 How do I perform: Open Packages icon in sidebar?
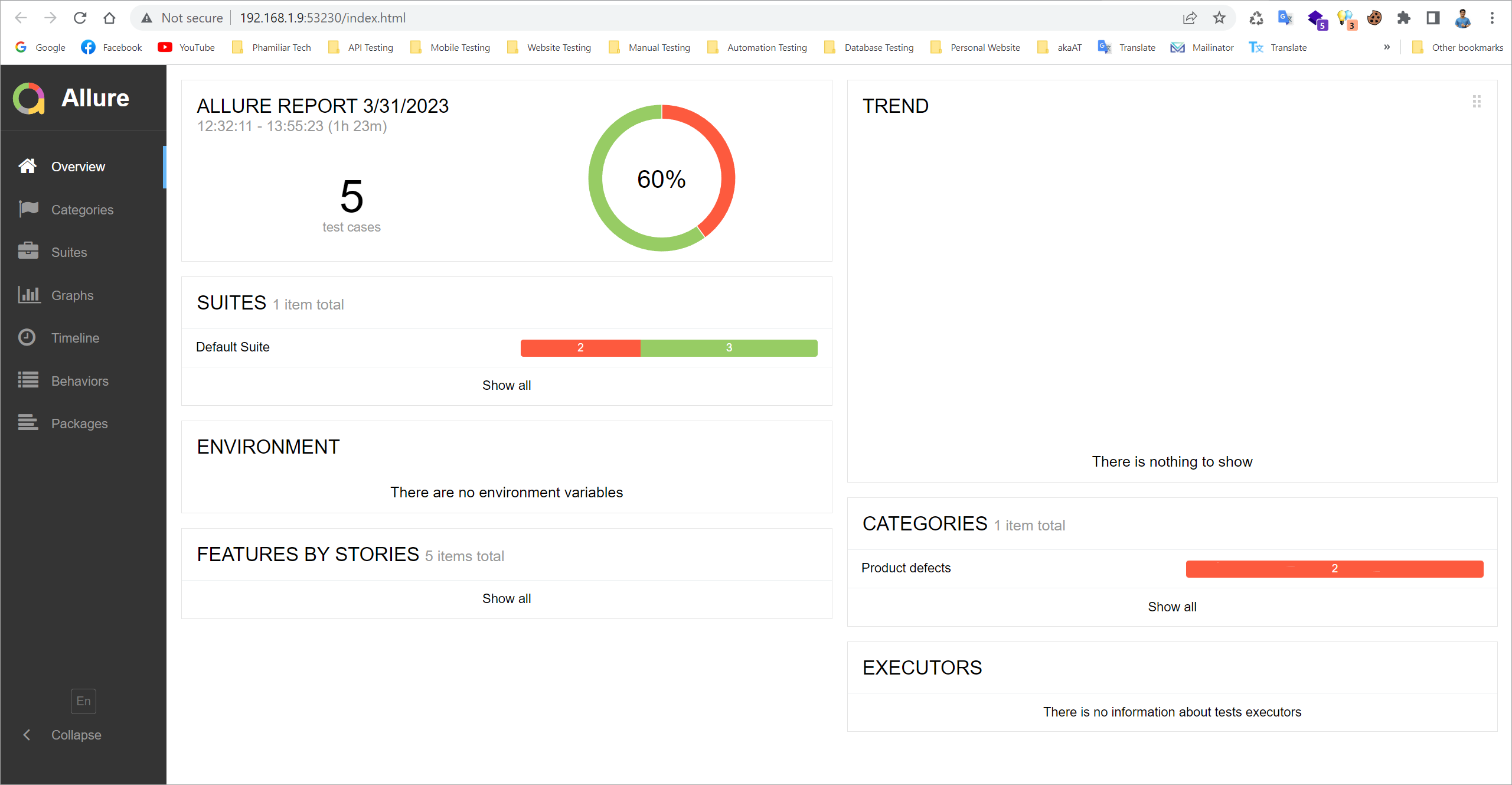pyautogui.click(x=28, y=423)
